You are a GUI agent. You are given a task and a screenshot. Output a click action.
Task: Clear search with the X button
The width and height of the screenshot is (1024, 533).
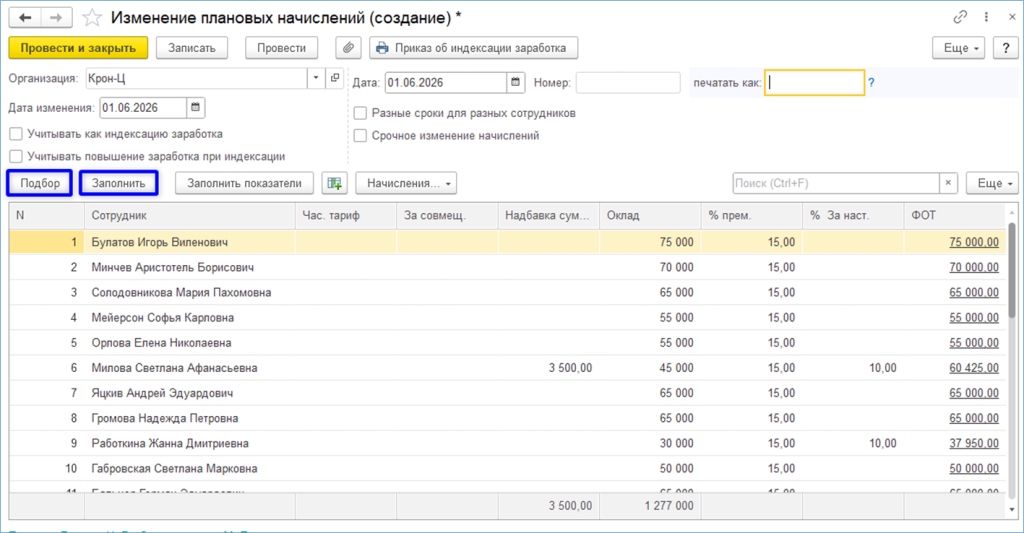pos(948,183)
